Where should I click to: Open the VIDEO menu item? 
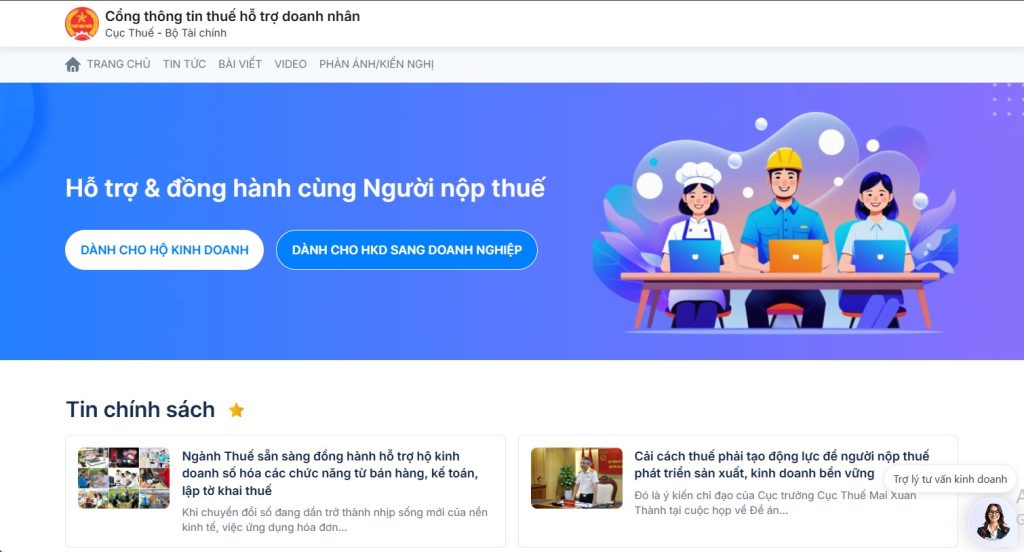click(290, 64)
